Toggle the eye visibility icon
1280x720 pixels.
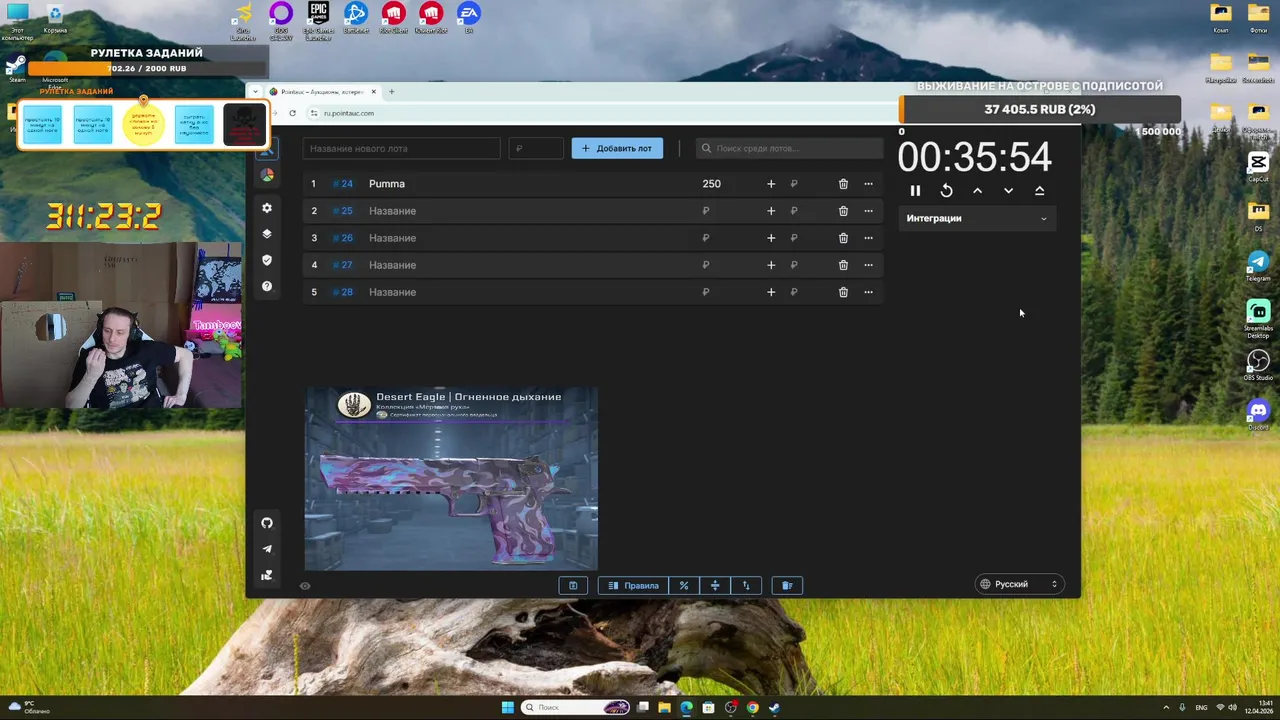click(x=305, y=586)
